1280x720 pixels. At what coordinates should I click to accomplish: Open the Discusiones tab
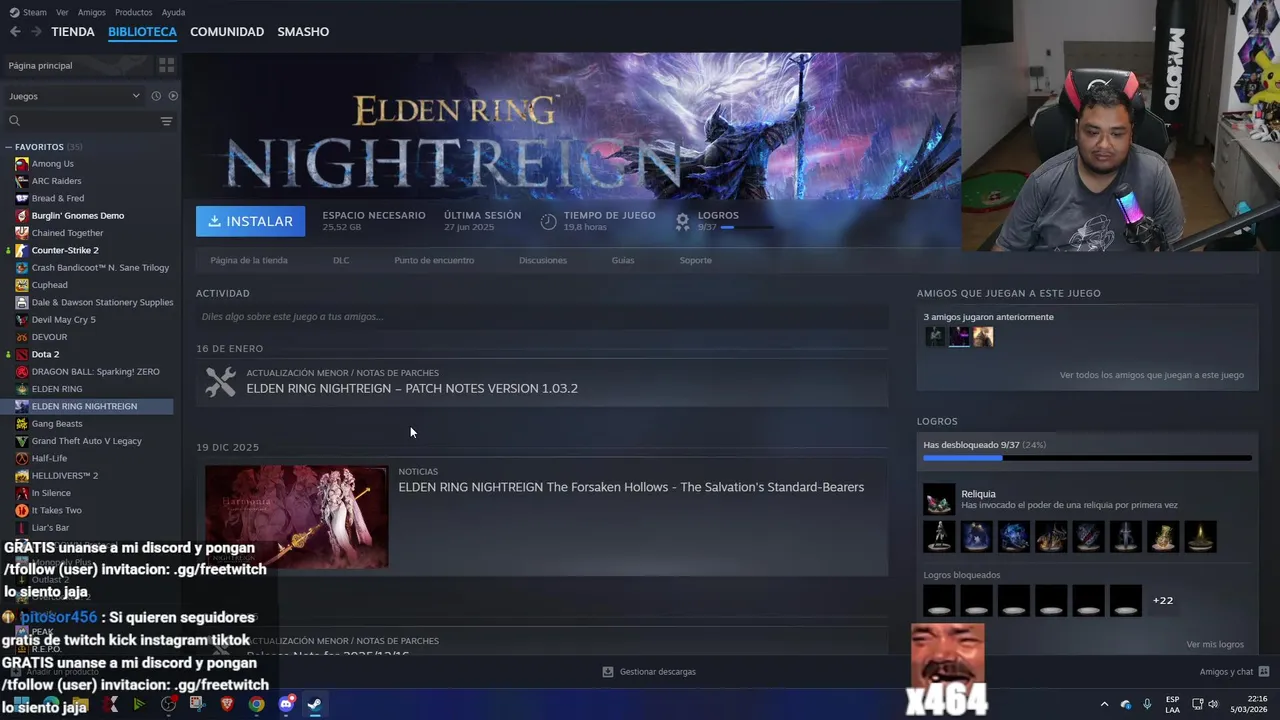pyautogui.click(x=543, y=260)
